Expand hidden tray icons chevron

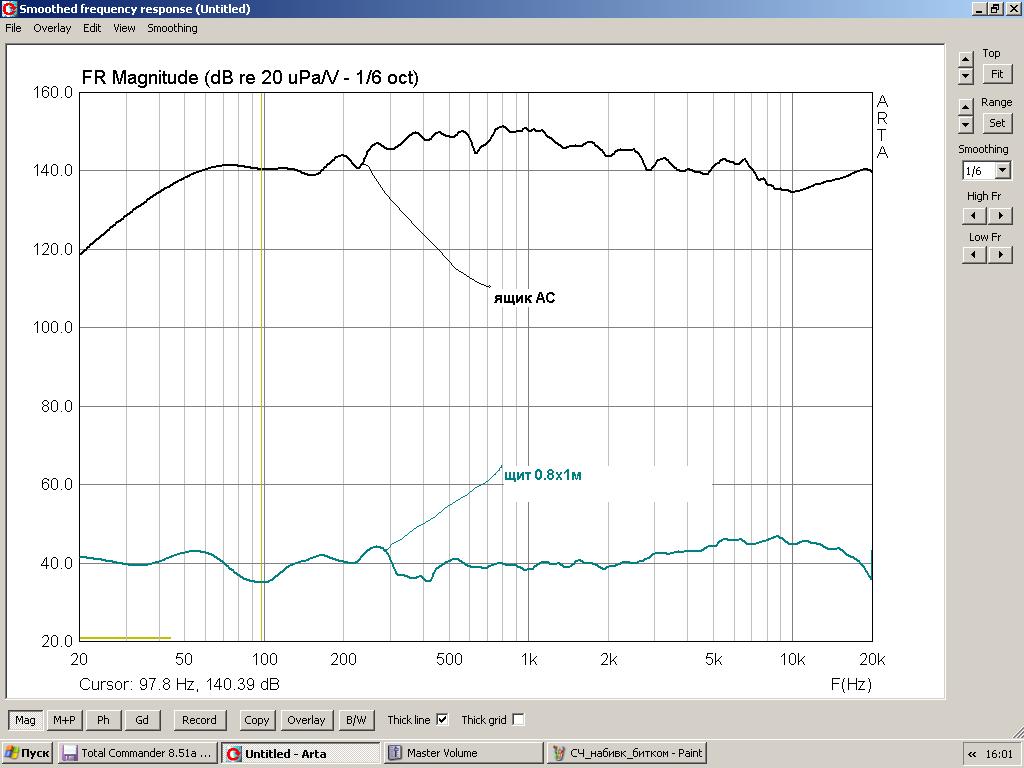coord(972,754)
